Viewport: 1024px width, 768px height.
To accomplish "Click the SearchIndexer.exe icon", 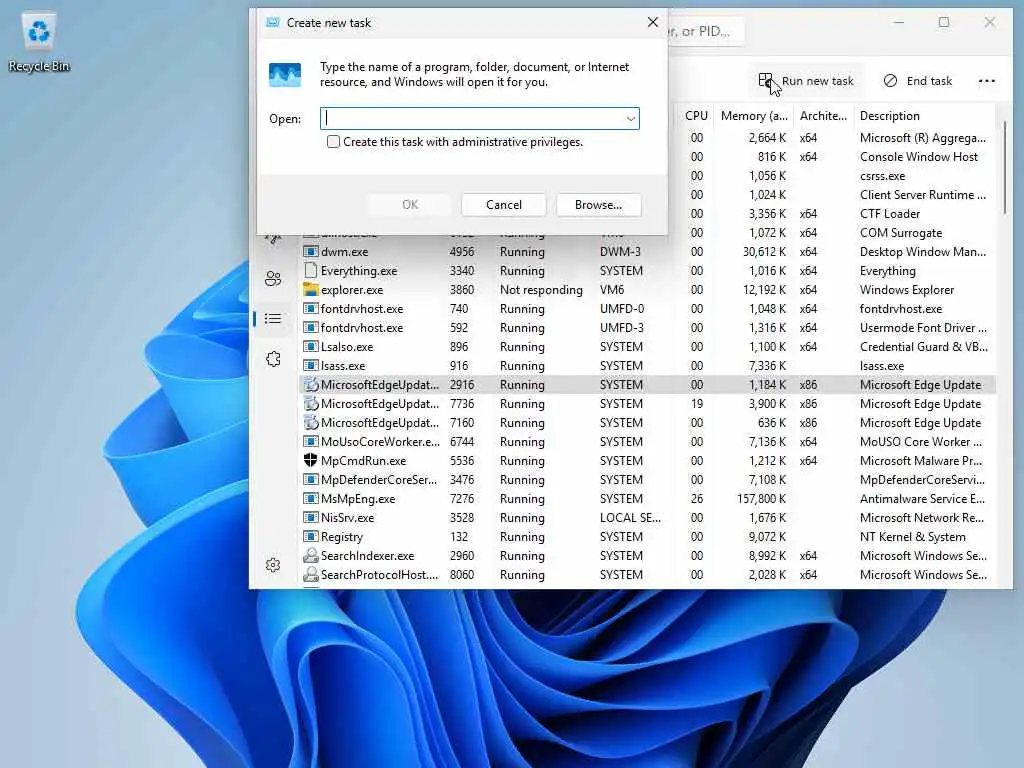I will click(310, 555).
